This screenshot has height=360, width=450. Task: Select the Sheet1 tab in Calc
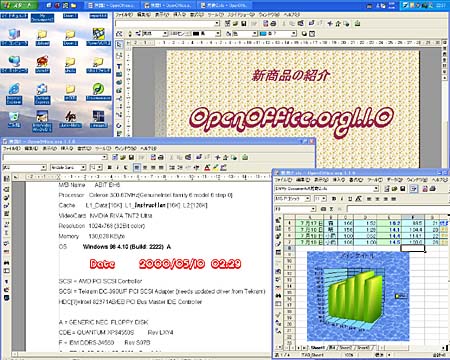coord(317,347)
